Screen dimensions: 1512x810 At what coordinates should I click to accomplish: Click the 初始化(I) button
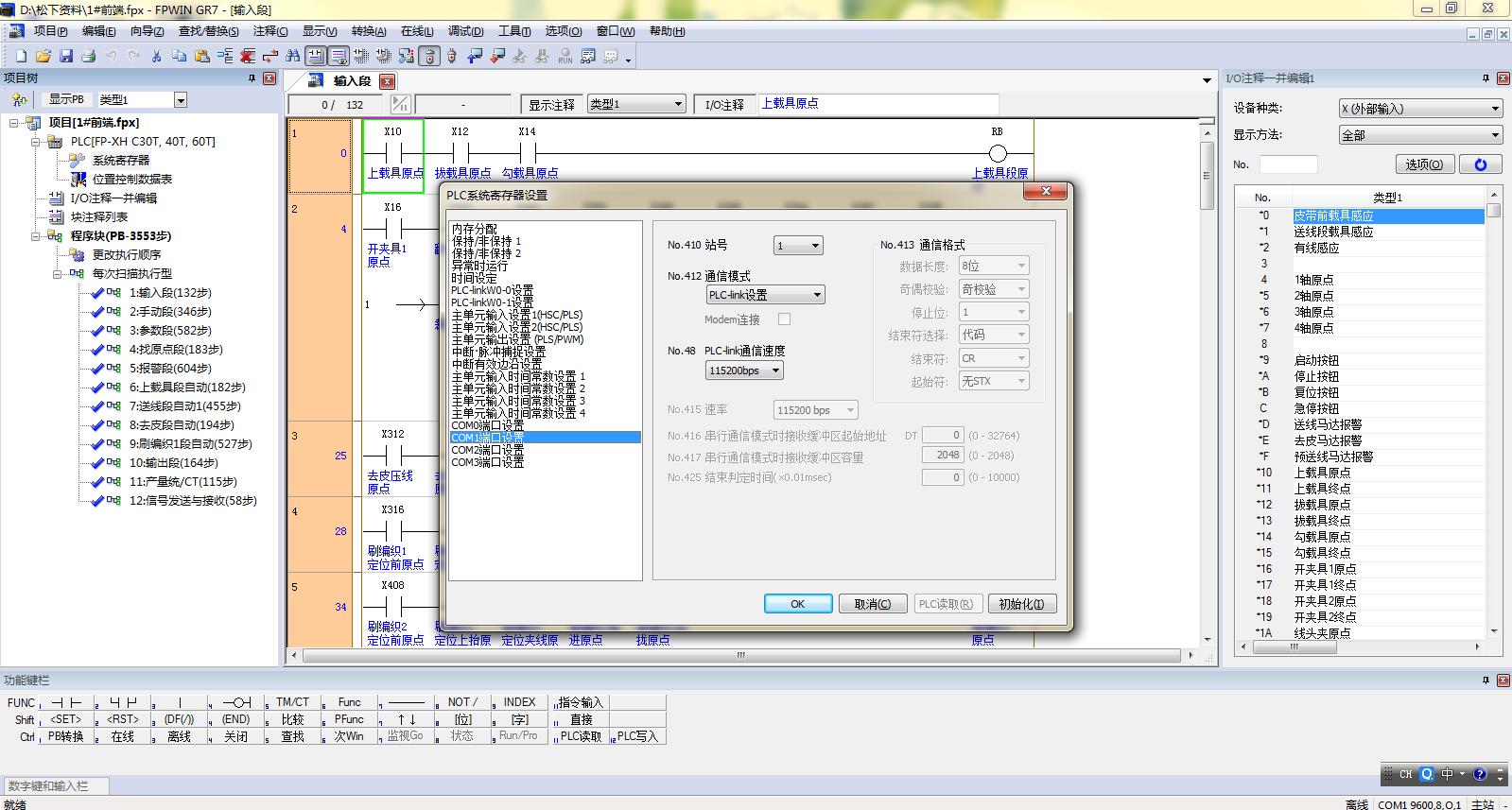(x=1022, y=604)
